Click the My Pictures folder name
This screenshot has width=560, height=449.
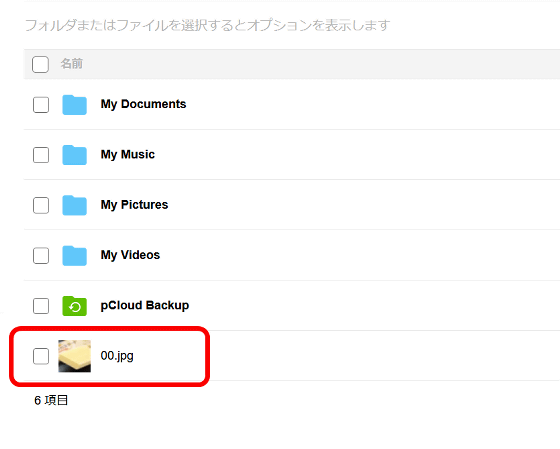pyautogui.click(x=134, y=205)
